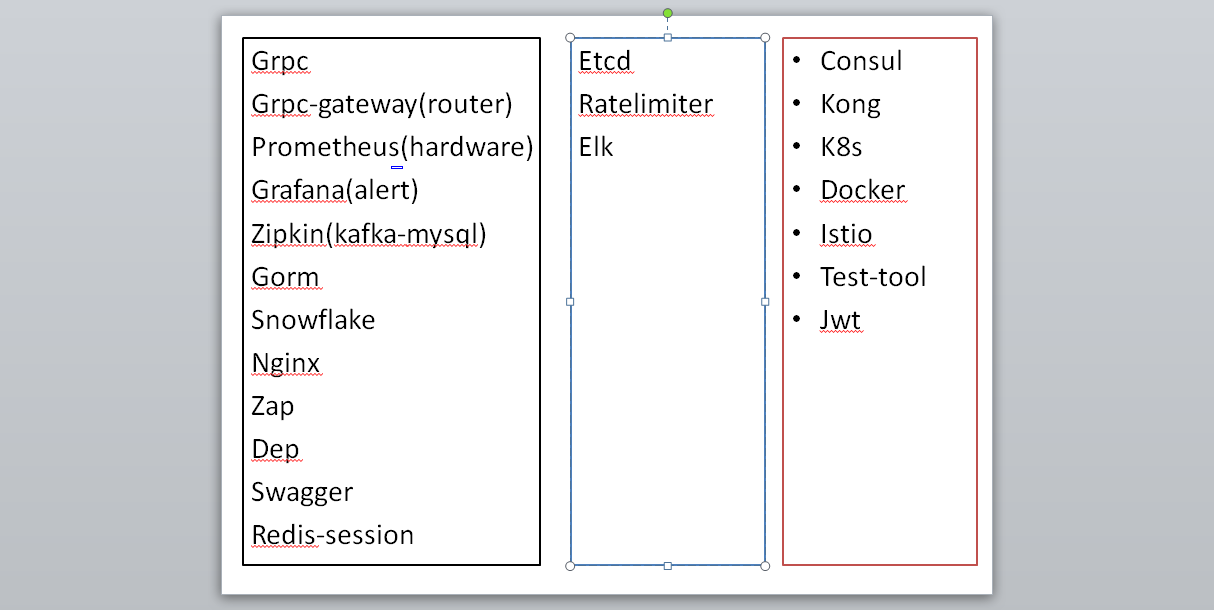Click the Etcd text line
Image resolution: width=1214 pixels, height=610 pixels.
click(x=605, y=61)
